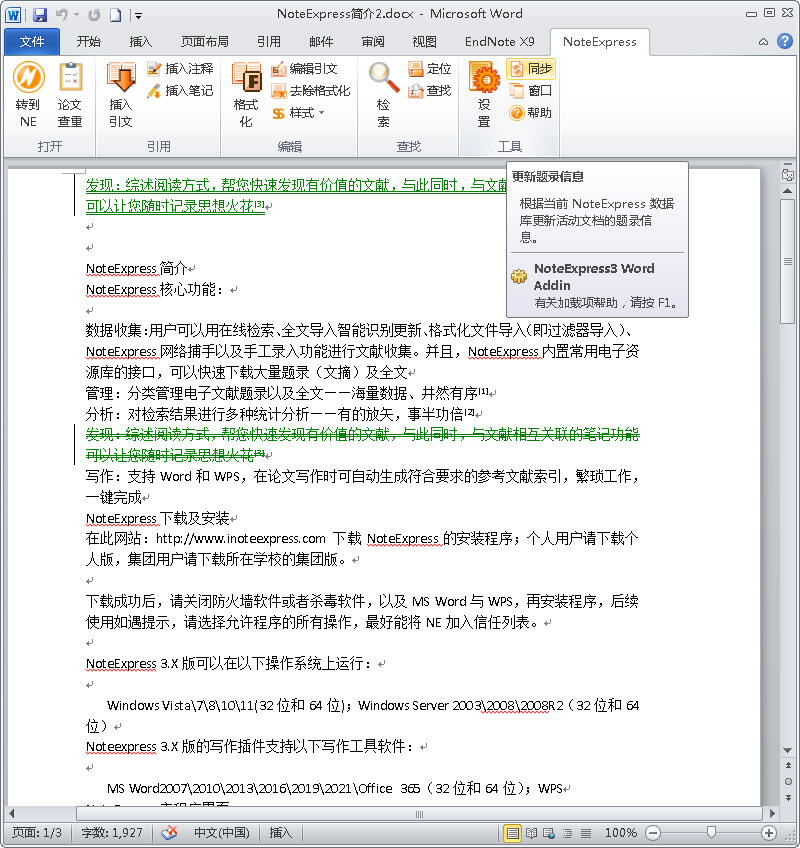Click the Word application icon
Viewport: 800px width, 848px height.
point(13,15)
